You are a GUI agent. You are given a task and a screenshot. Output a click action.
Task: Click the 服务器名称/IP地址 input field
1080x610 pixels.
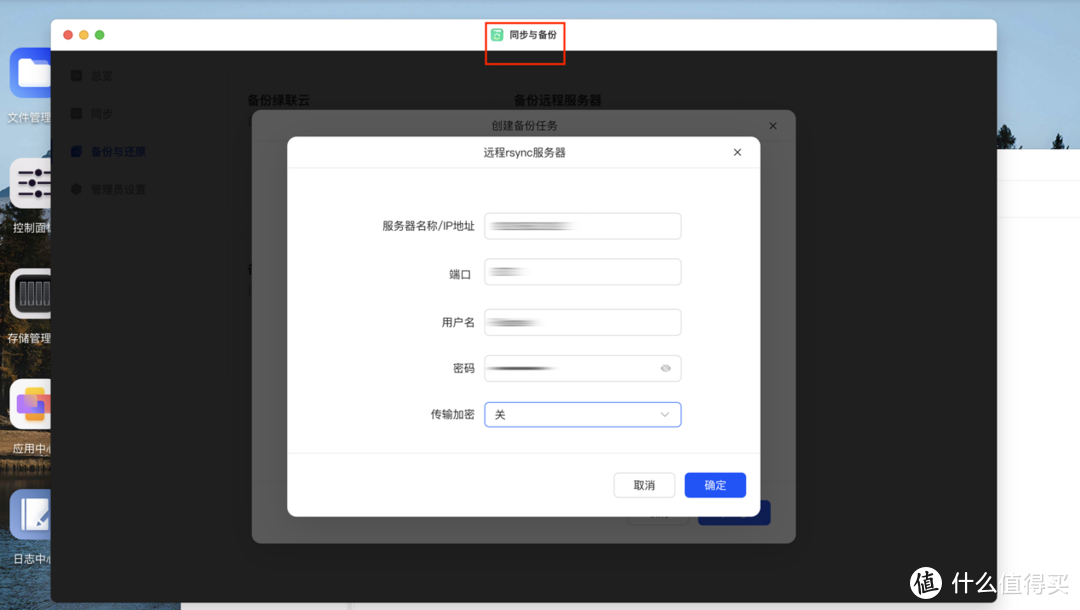(583, 225)
